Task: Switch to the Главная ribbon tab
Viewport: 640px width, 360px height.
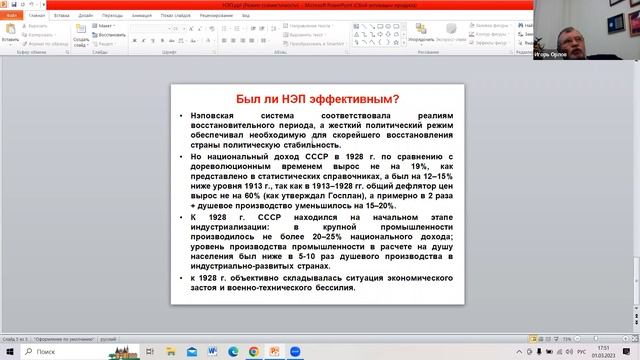Action: click(x=37, y=16)
